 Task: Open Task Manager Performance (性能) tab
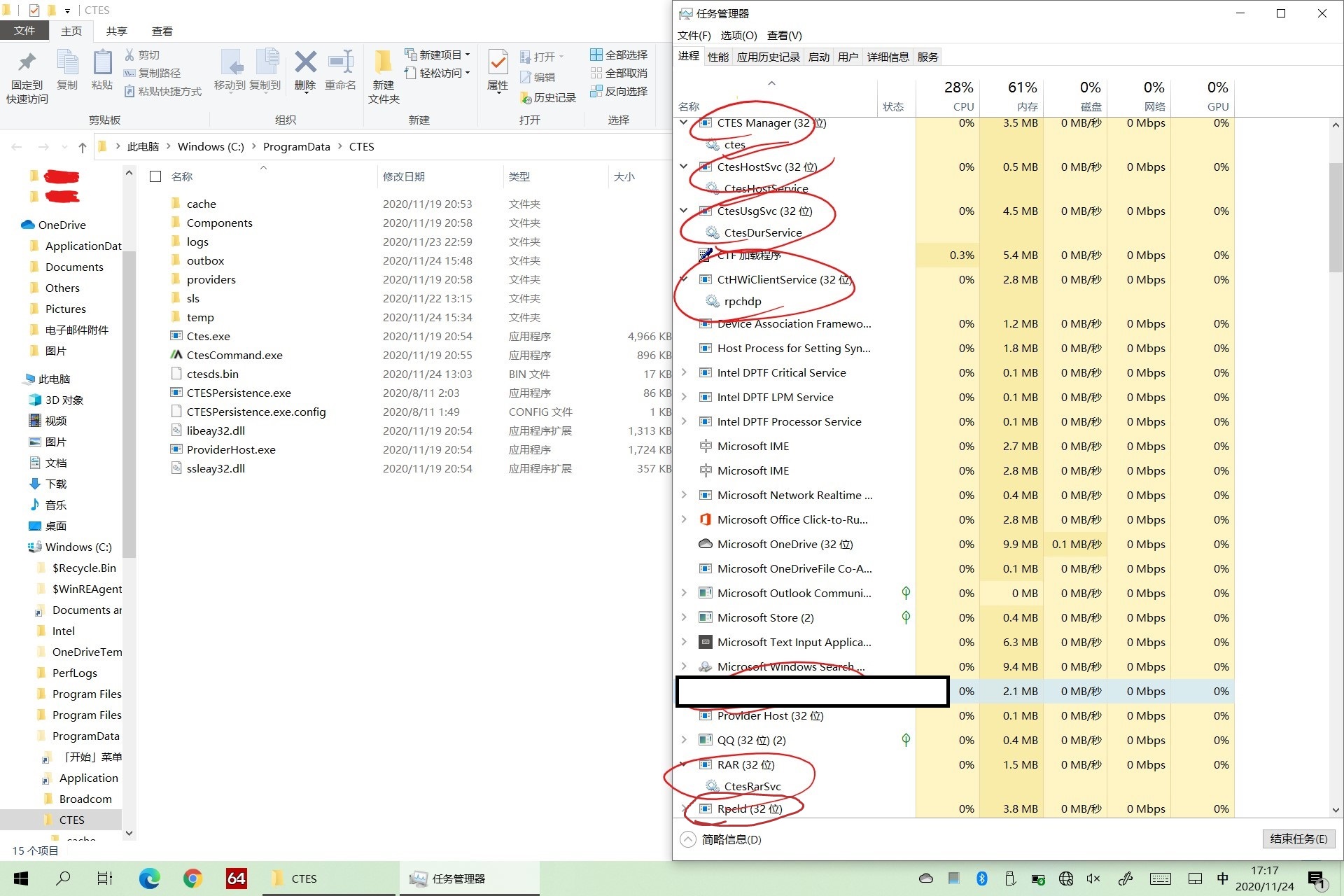coord(717,57)
